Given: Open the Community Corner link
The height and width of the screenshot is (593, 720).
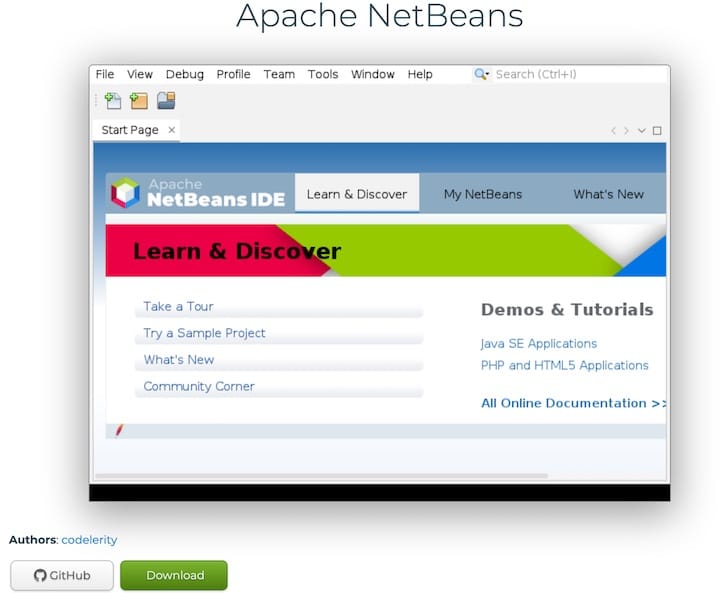Looking at the screenshot, I should click(199, 386).
